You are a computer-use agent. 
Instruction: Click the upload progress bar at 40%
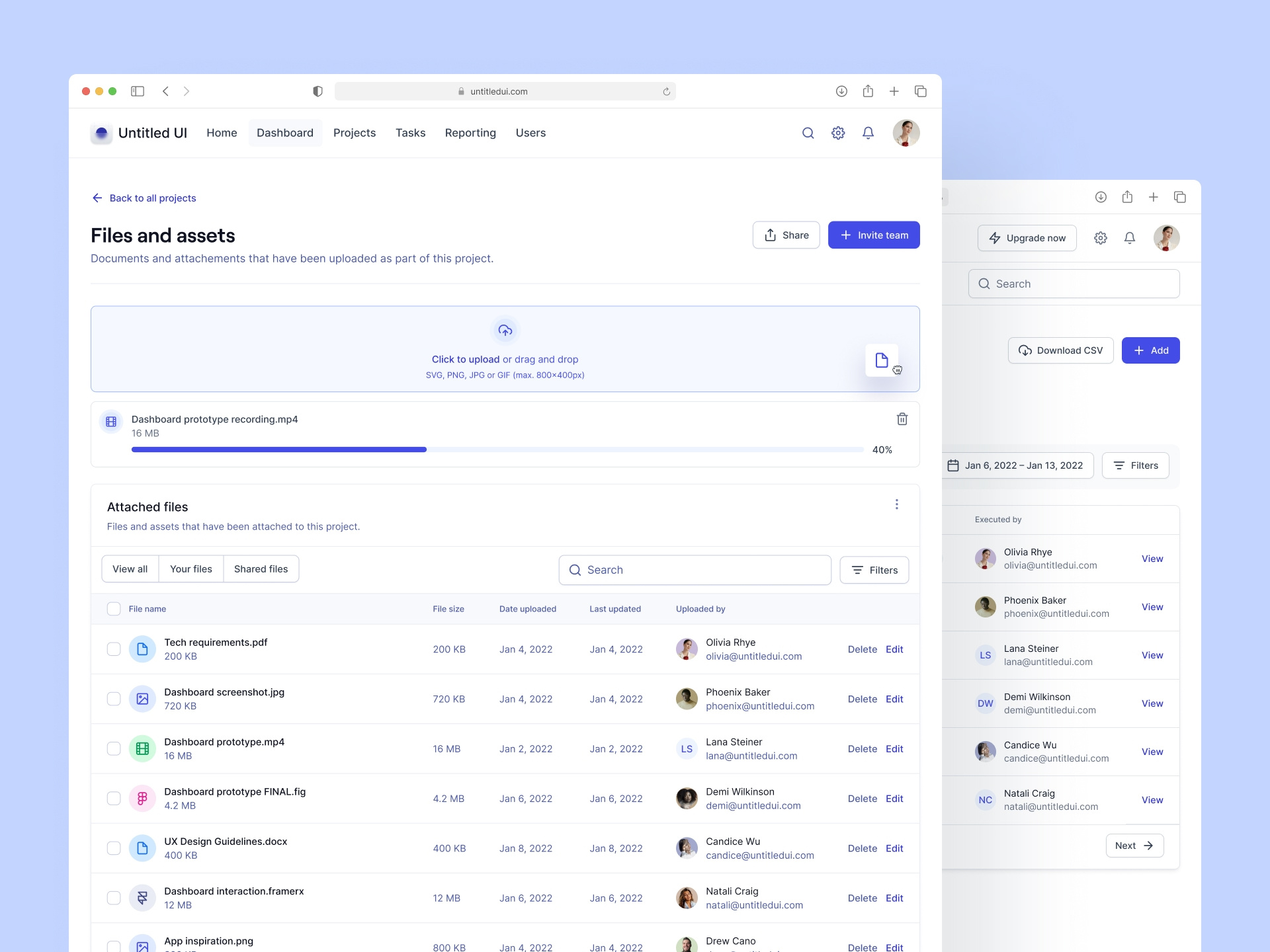click(497, 450)
